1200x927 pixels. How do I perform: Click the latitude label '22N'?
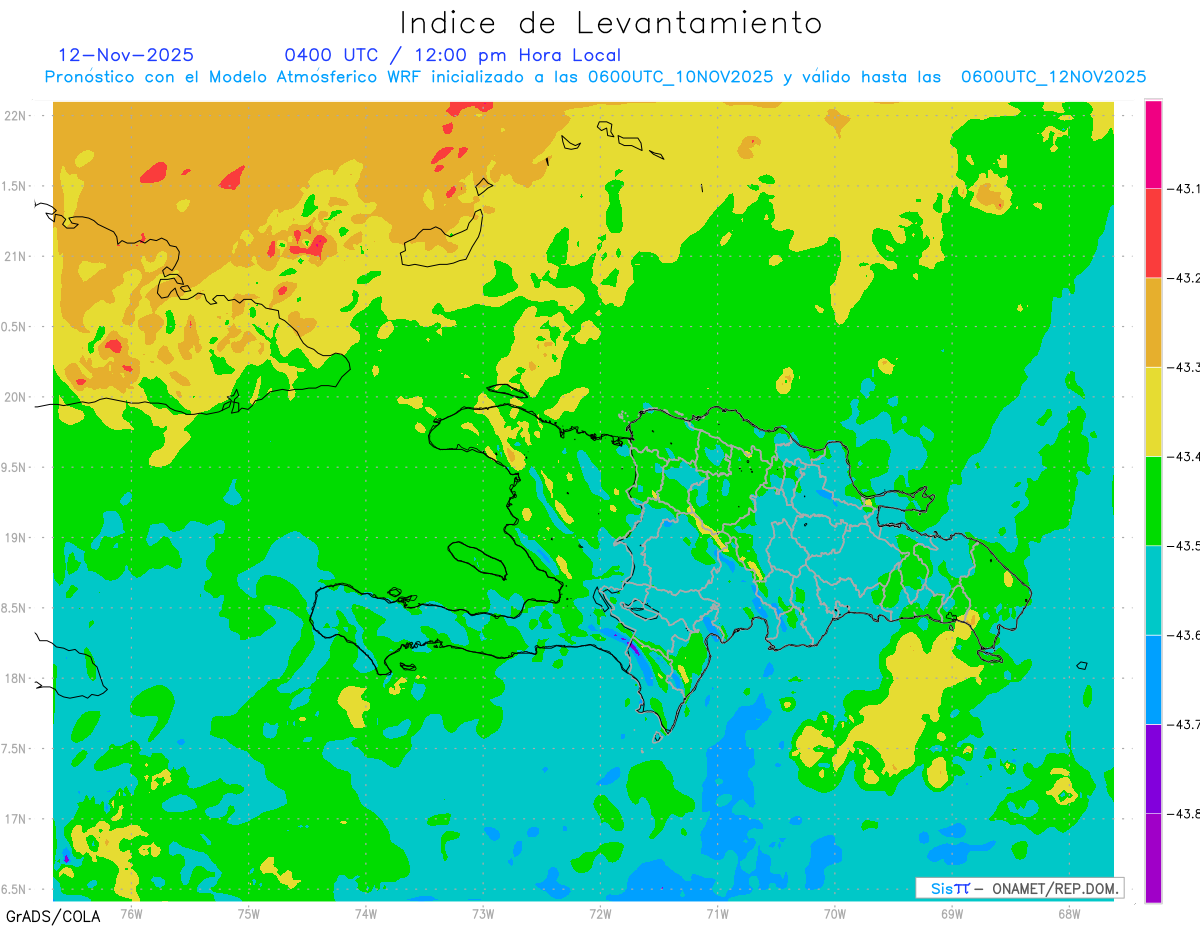point(16,115)
